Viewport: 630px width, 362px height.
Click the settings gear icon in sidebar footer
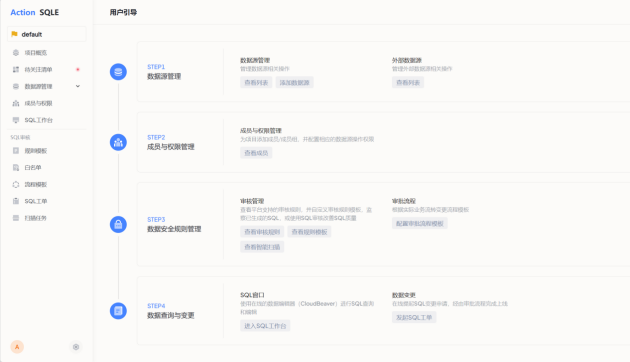click(76, 347)
